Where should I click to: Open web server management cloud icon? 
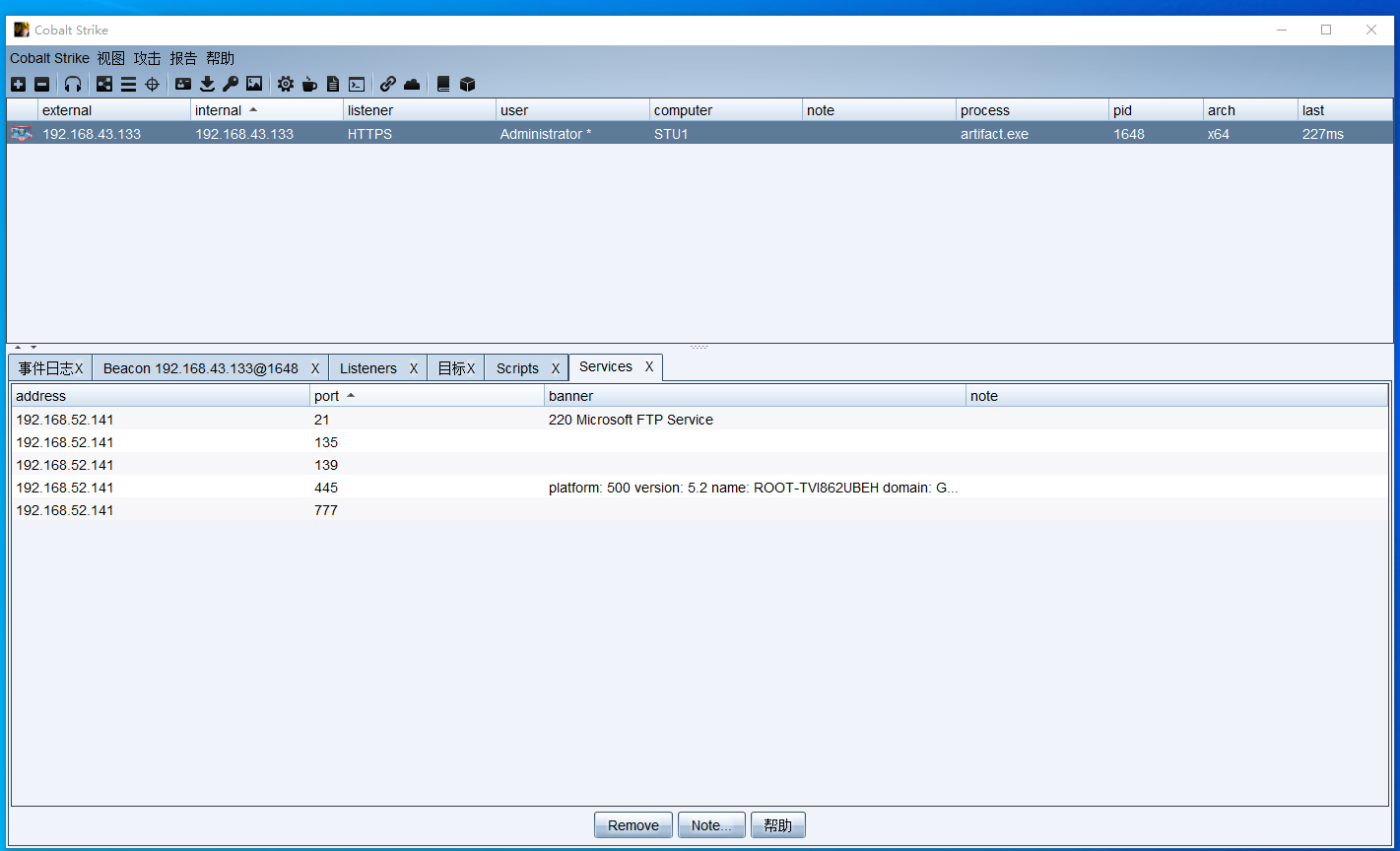coord(412,85)
